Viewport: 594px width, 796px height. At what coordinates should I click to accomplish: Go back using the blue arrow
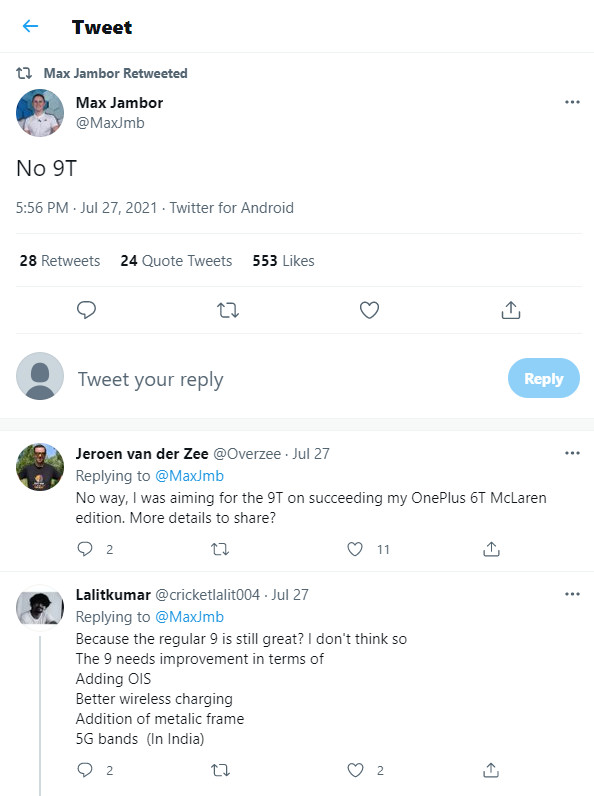pos(30,26)
